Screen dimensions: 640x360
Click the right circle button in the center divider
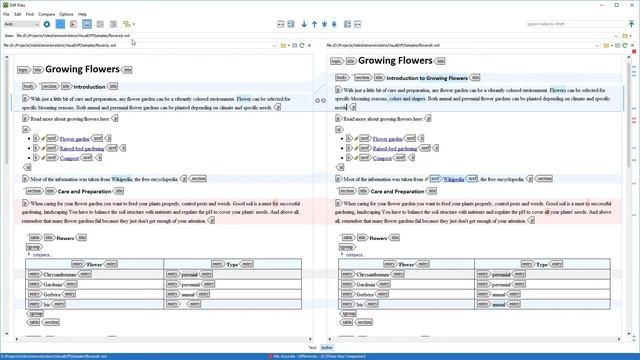click(x=323, y=100)
